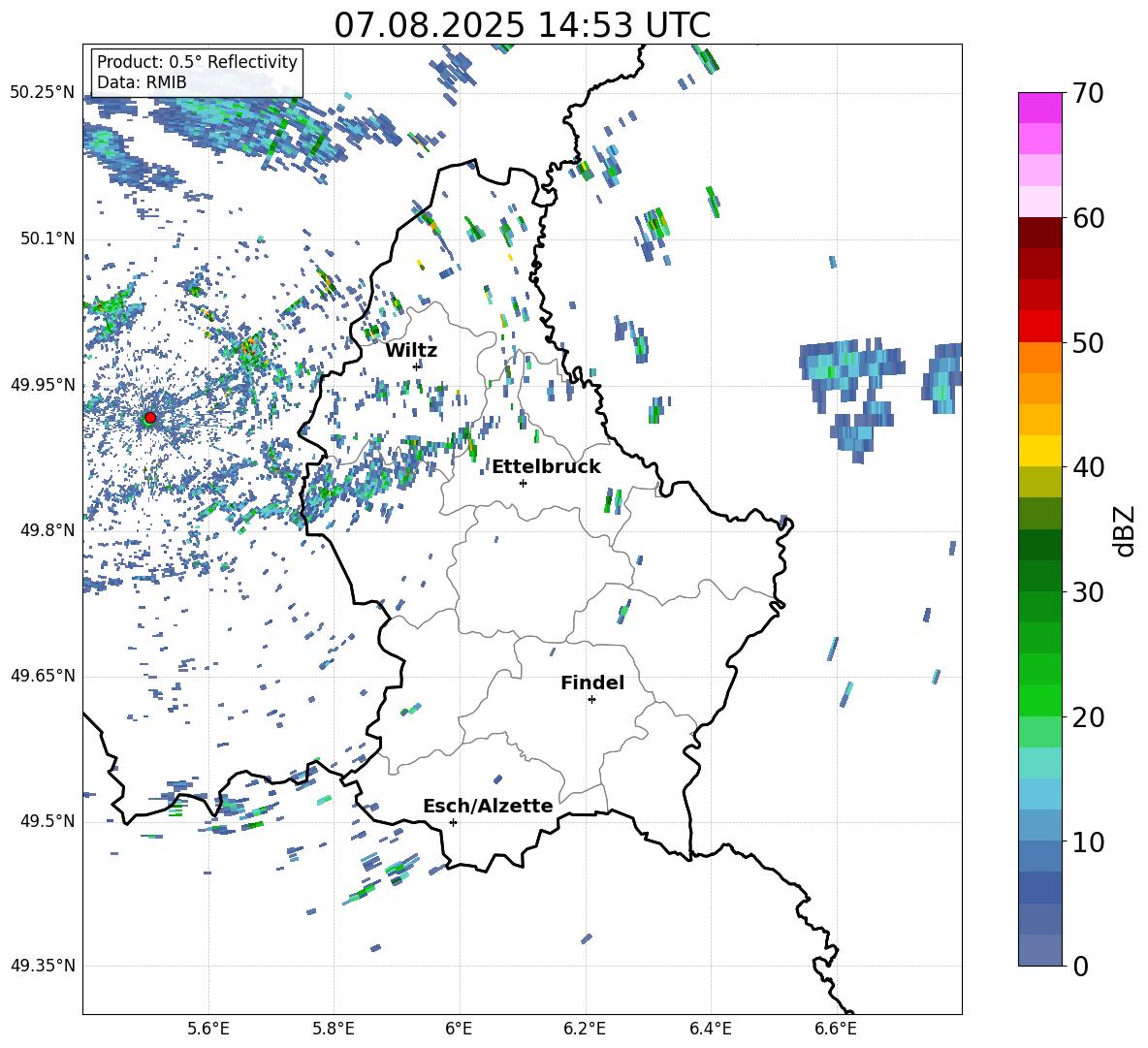Click the longitude label 6.2°E
Screen dimensions: 1148x1048
coord(585,1030)
